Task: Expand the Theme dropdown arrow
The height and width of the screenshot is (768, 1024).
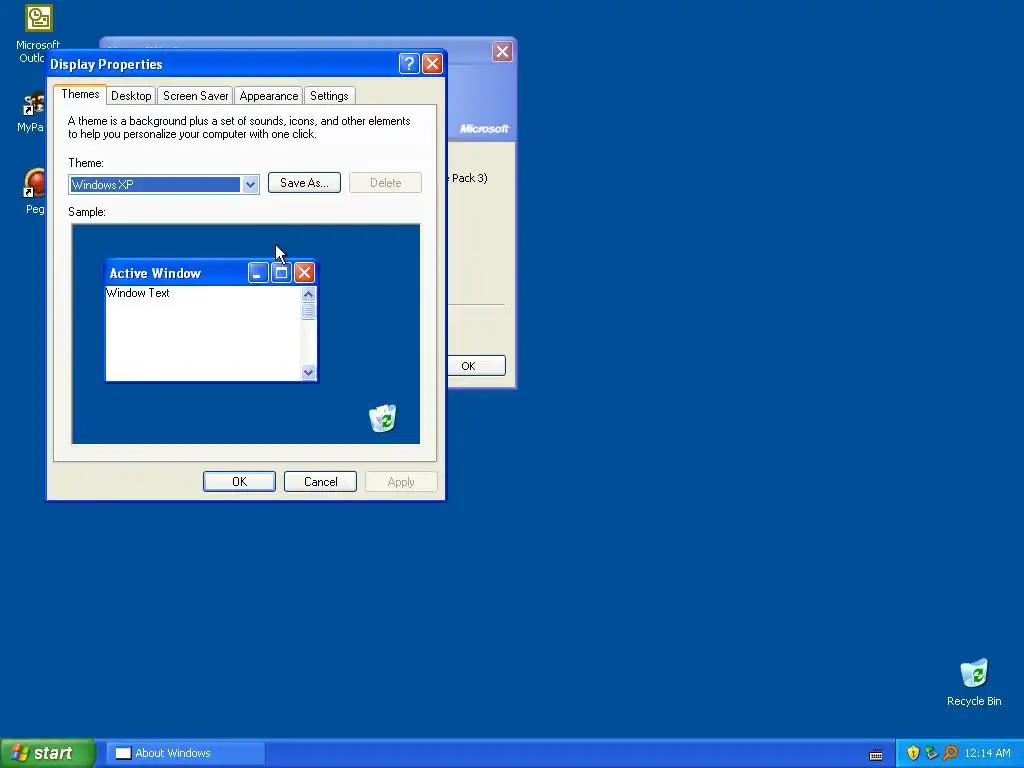Action: (250, 185)
